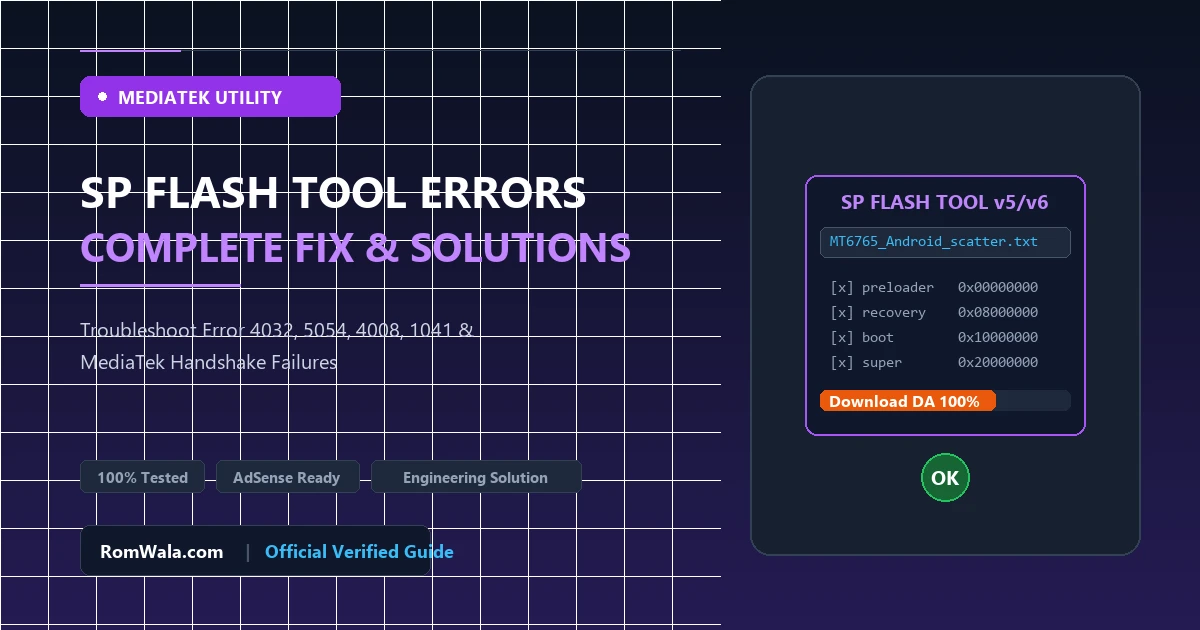
Task: Click the Download DA 100% progress bar
Action: (945, 401)
